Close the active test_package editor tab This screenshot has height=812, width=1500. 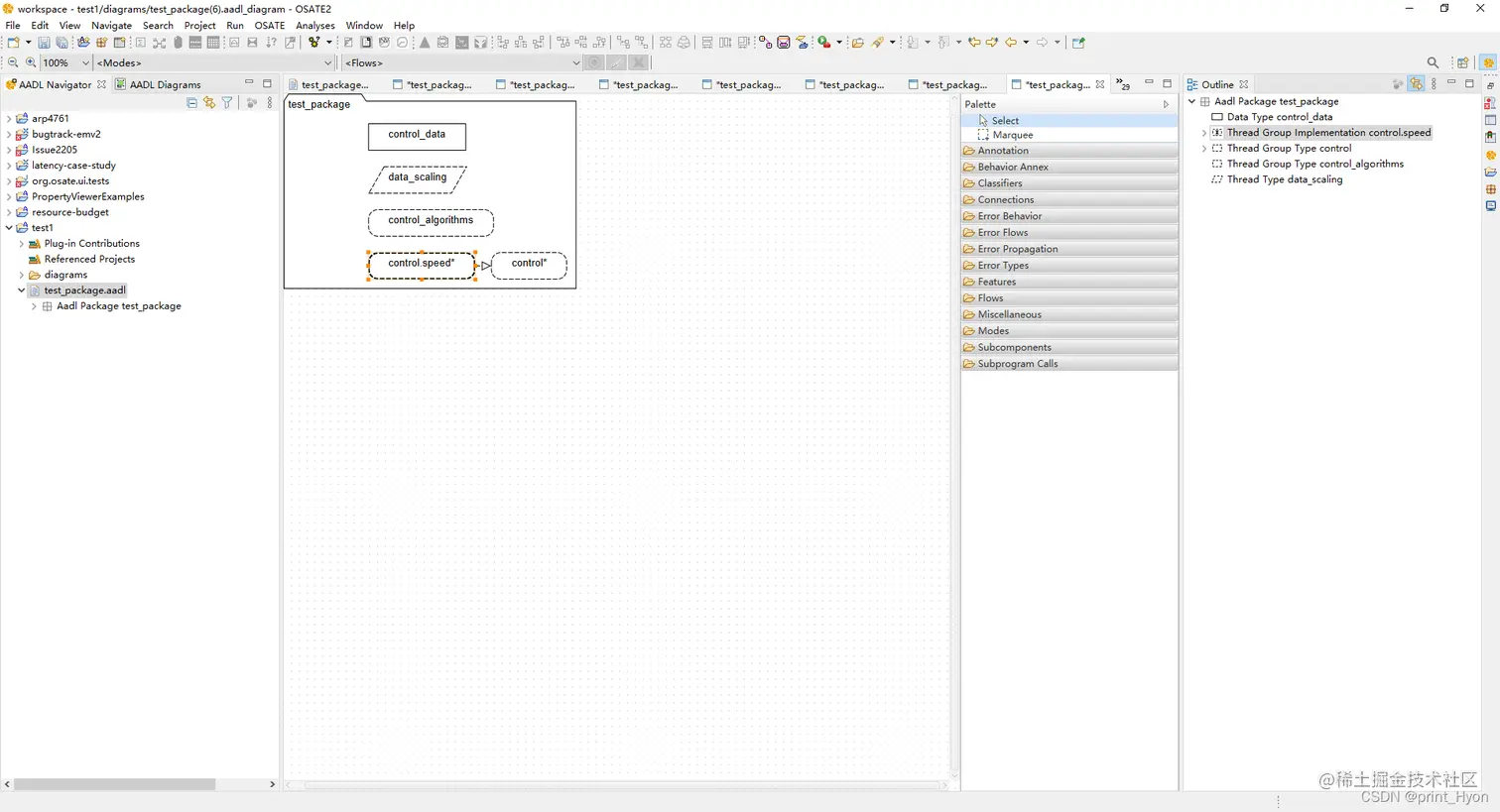(x=1099, y=84)
